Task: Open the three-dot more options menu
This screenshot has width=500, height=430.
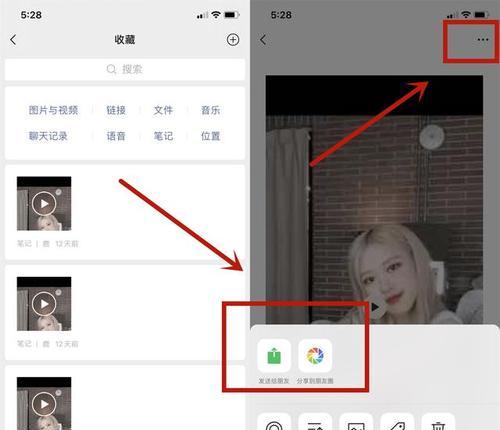Action: (x=483, y=40)
